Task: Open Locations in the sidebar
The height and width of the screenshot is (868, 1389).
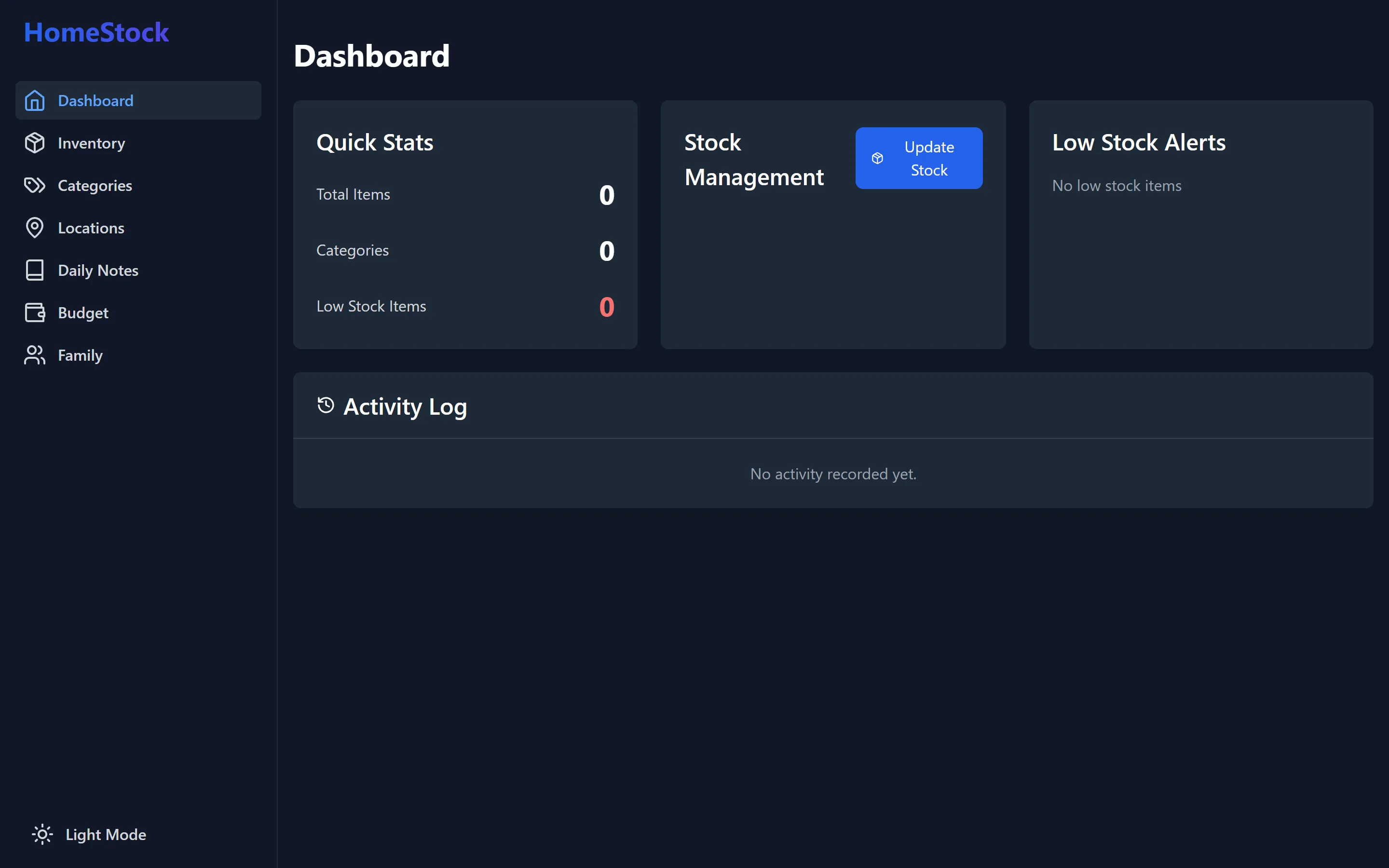Action: 91,228
